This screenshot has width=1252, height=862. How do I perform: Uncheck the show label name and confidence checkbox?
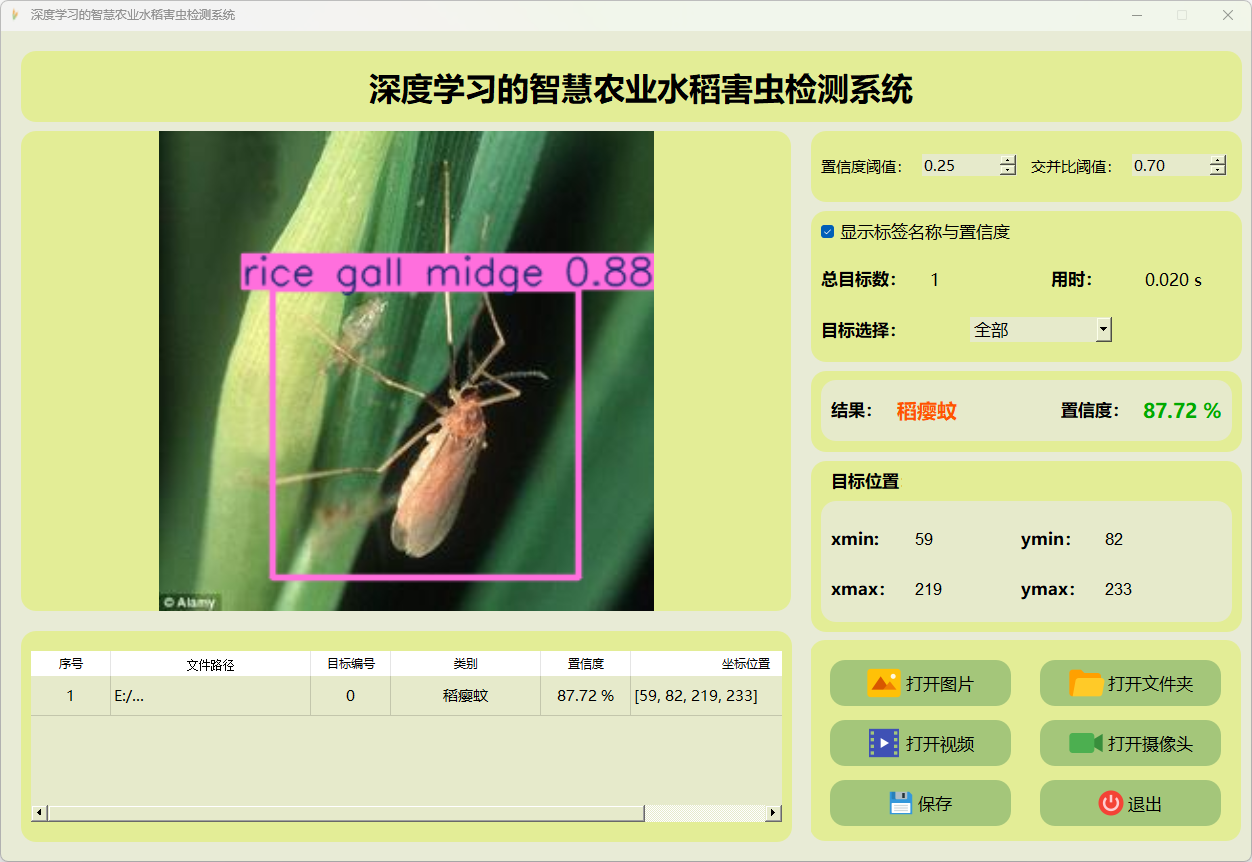click(x=827, y=232)
